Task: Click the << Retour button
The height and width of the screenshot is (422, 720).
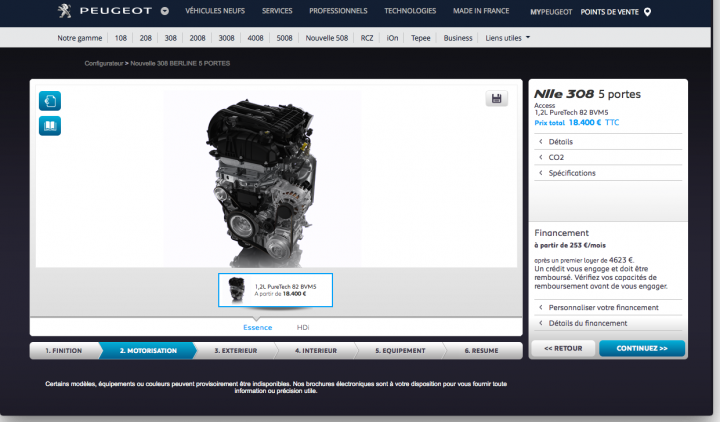Action: 563,348
